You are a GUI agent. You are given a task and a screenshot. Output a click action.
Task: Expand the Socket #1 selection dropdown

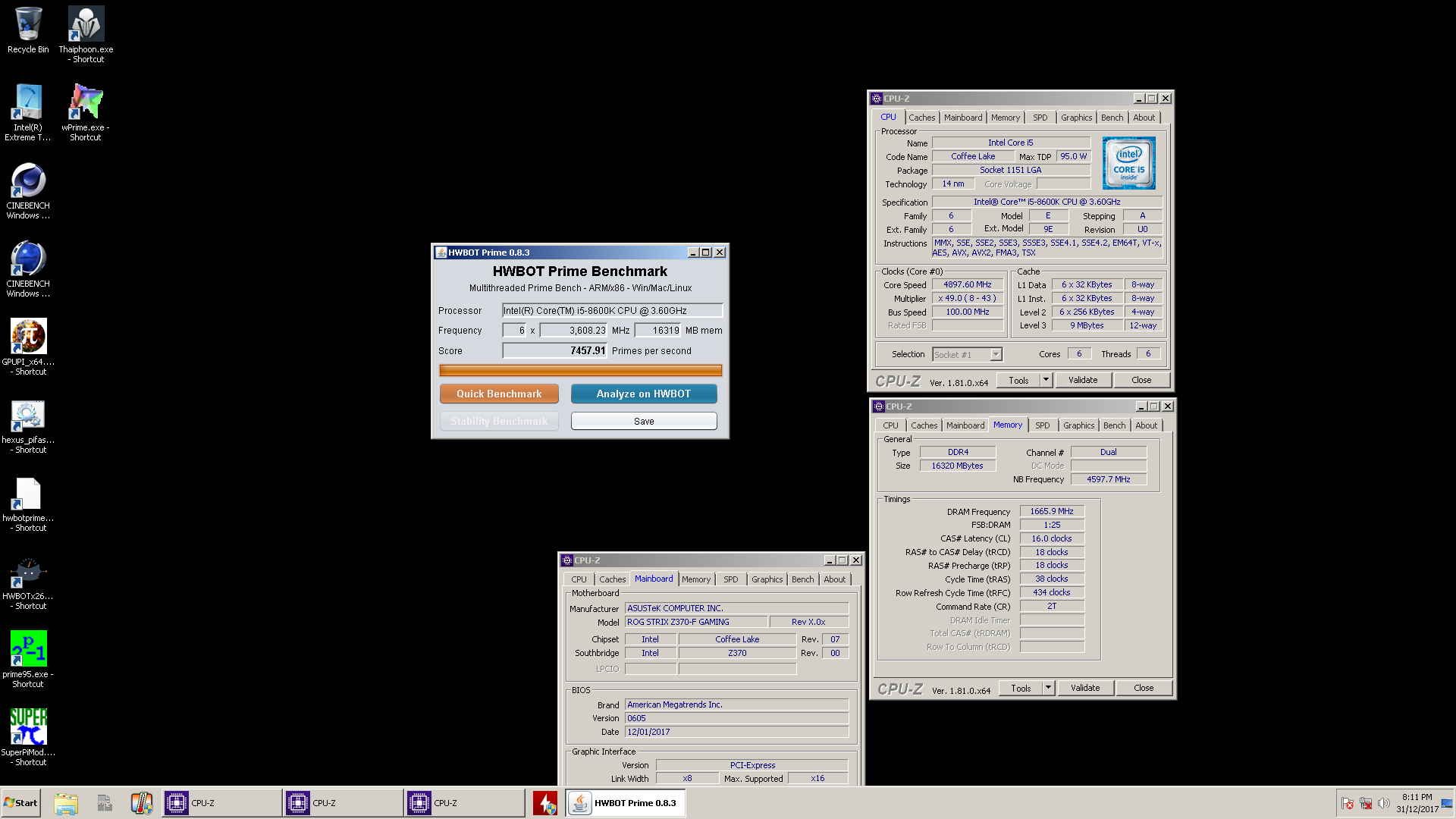pos(996,354)
